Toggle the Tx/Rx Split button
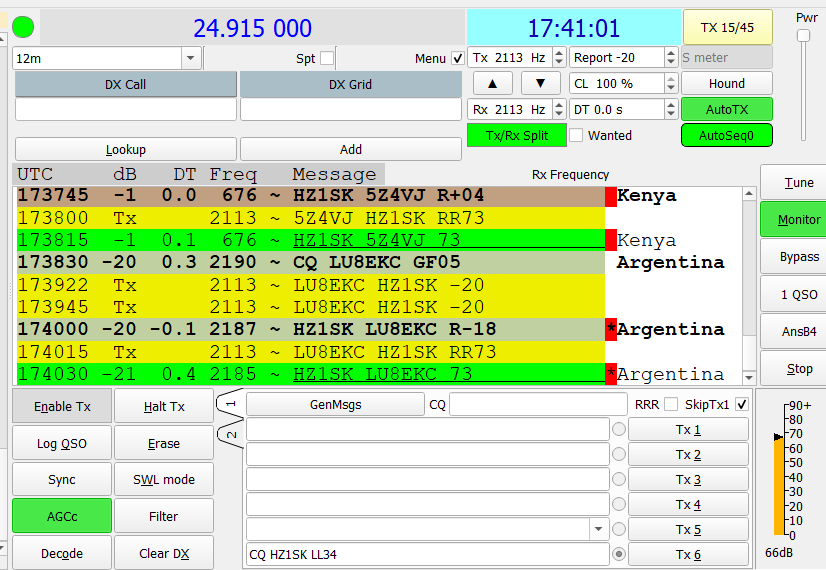Image resolution: width=826 pixels, height=570 pixels. tap(517, 135)
